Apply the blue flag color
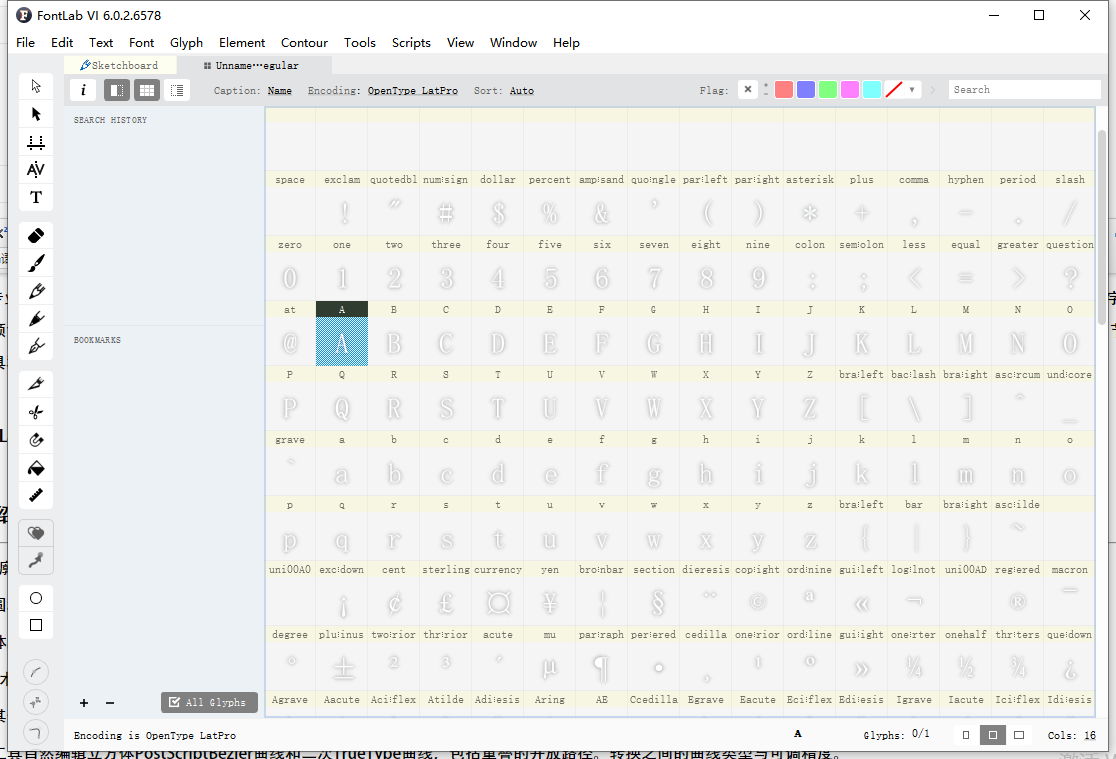This screenshot has width=1116, height=759. [x=806, y=90]
